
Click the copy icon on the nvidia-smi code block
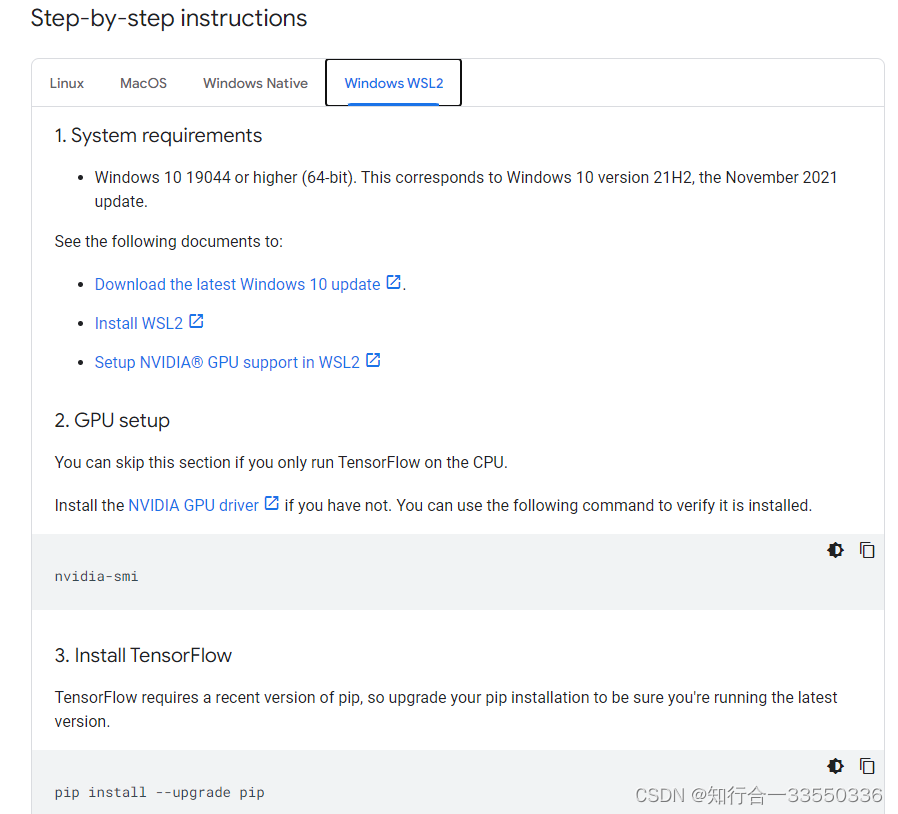pos(867,550)
